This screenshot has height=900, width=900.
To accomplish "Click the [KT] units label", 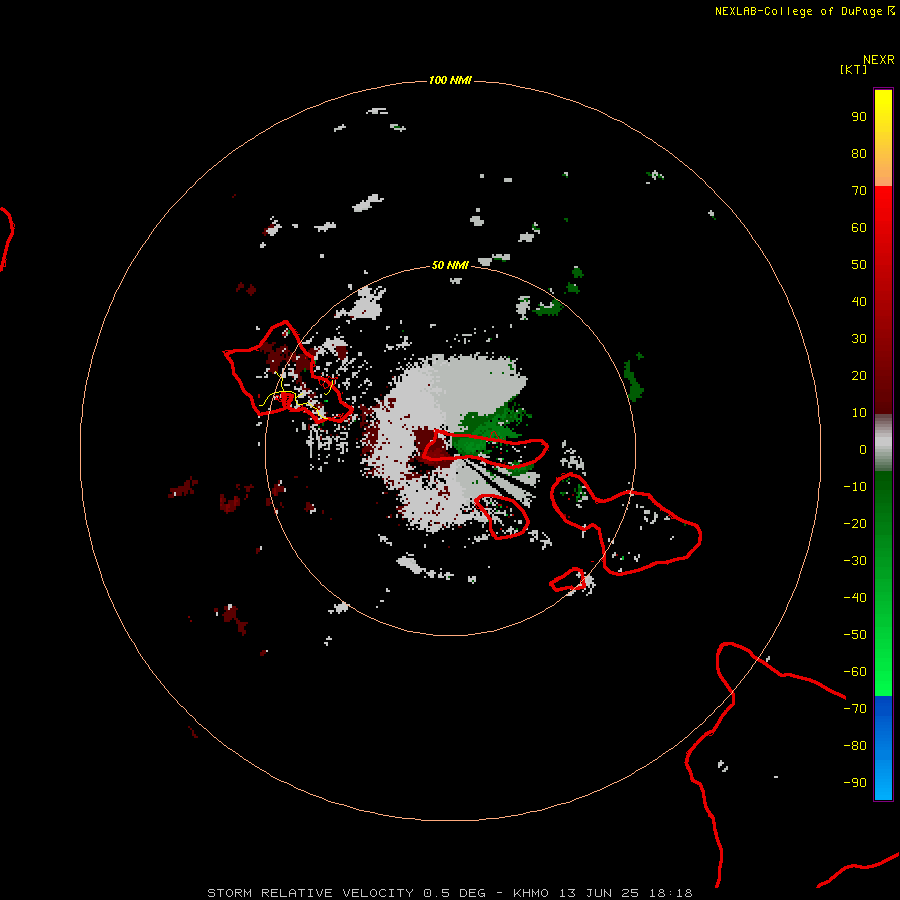I will (853, 69).
